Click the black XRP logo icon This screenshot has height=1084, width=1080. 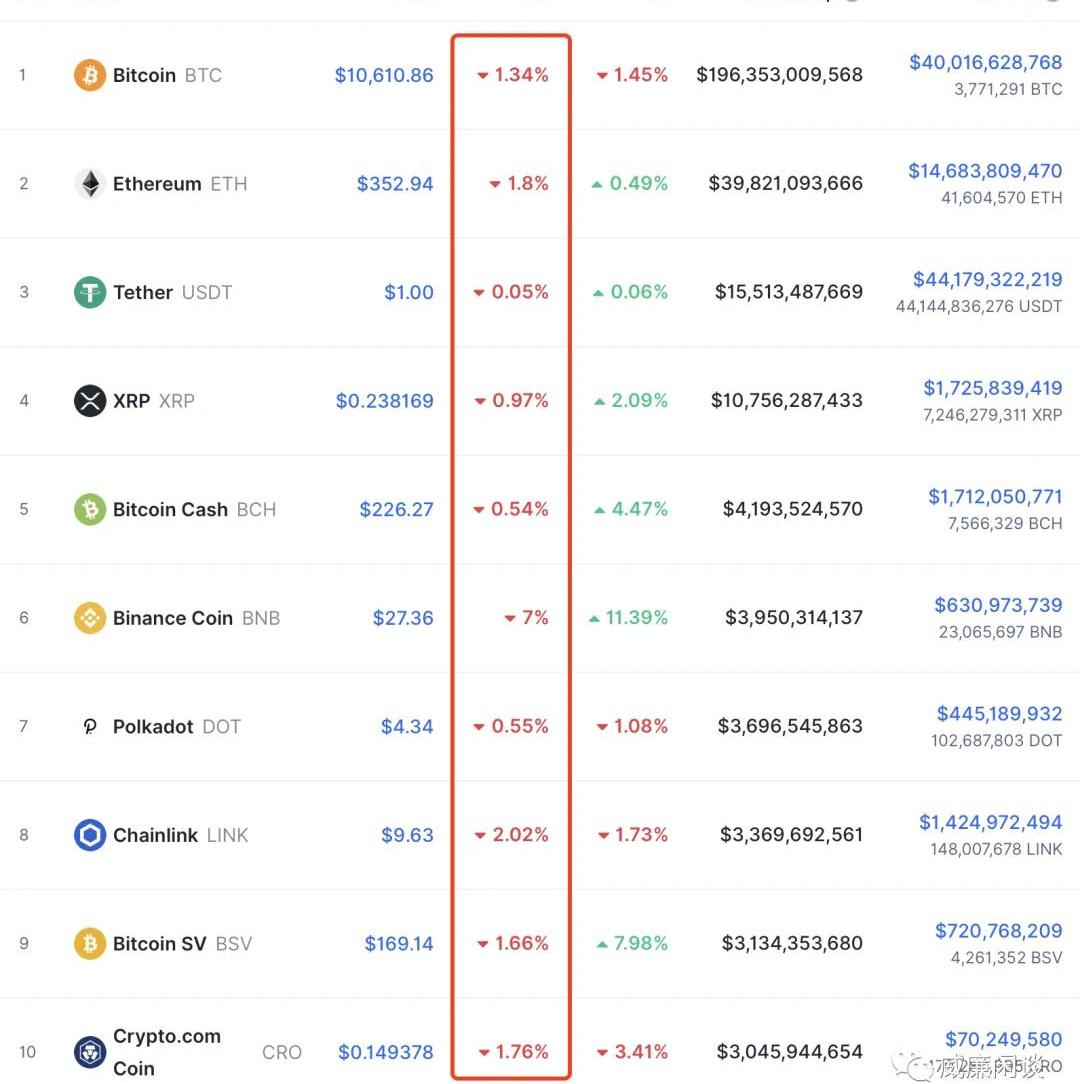click(90, 400)
